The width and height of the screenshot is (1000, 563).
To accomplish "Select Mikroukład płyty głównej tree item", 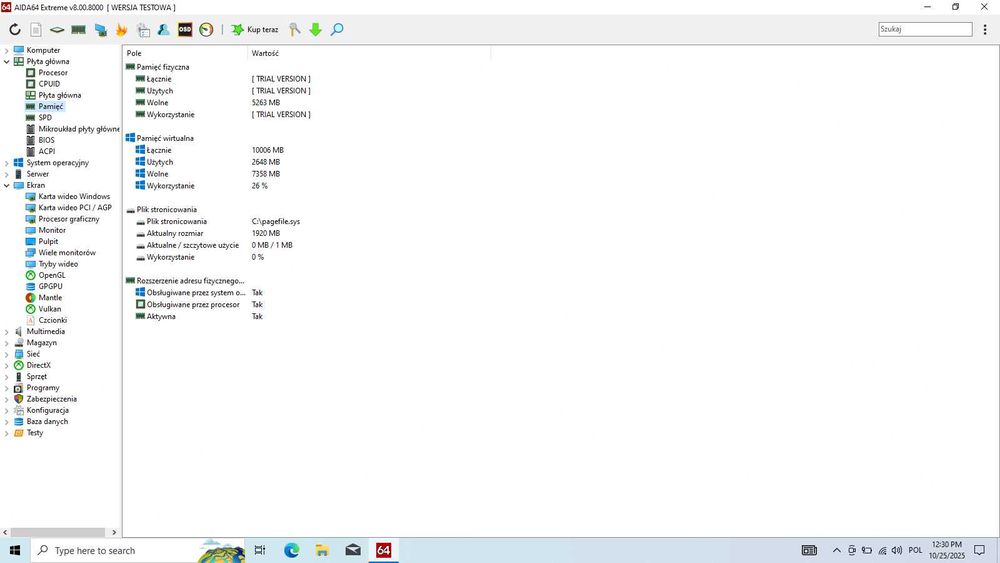I will [78, 129].
